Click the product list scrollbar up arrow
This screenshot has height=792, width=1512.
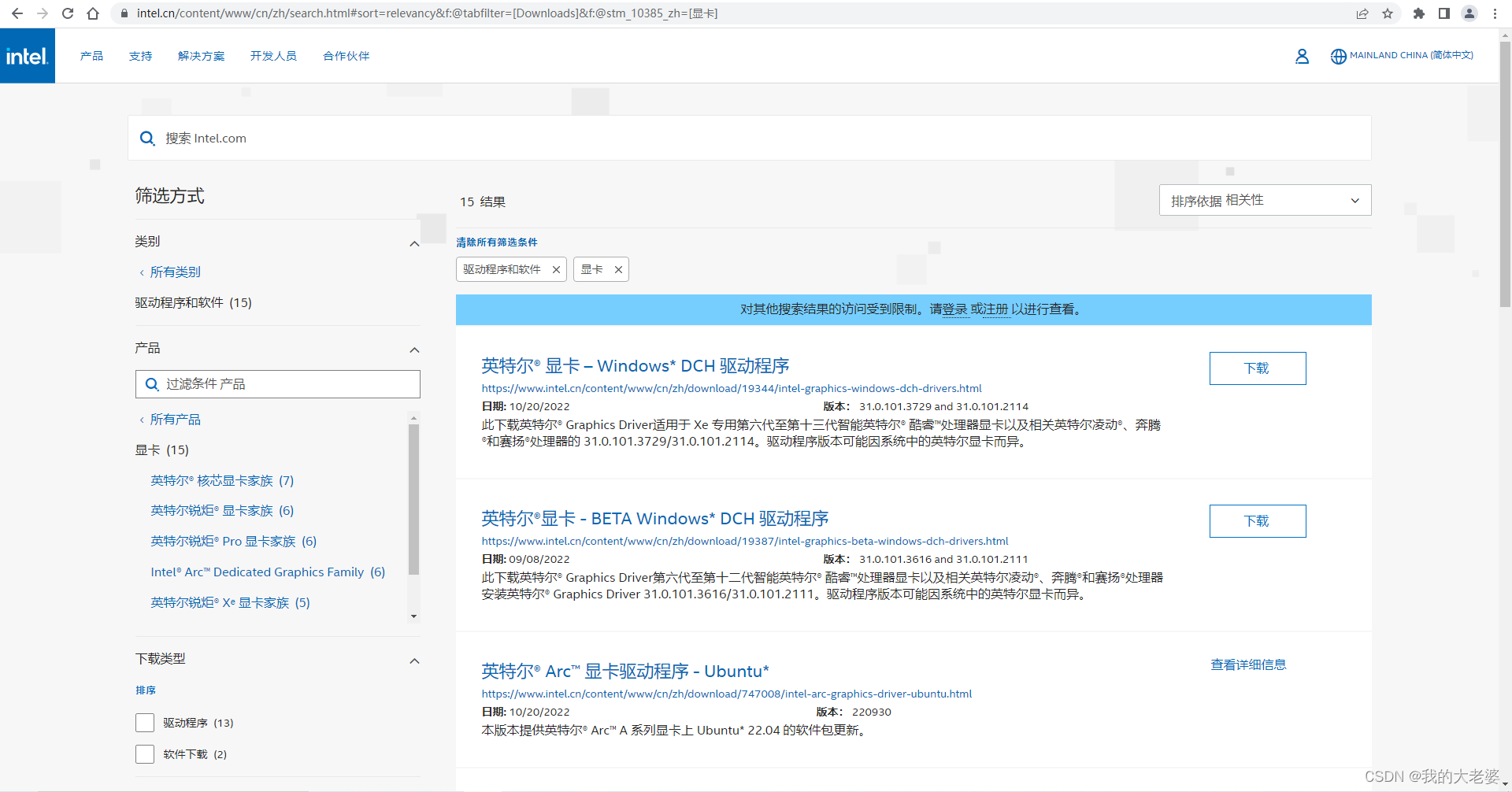point(414,418)
